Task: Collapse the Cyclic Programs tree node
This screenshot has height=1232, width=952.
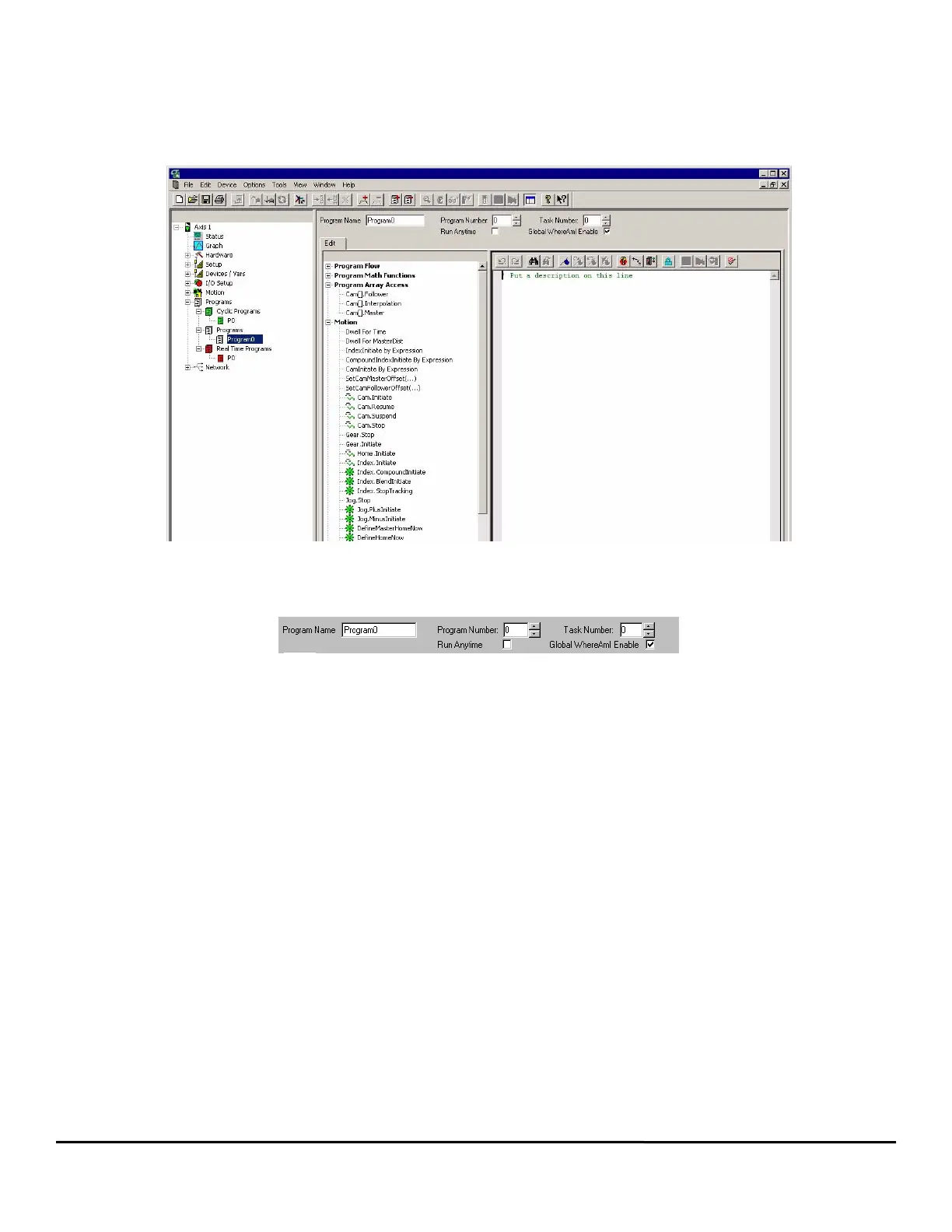Action: tap(198, 311)
